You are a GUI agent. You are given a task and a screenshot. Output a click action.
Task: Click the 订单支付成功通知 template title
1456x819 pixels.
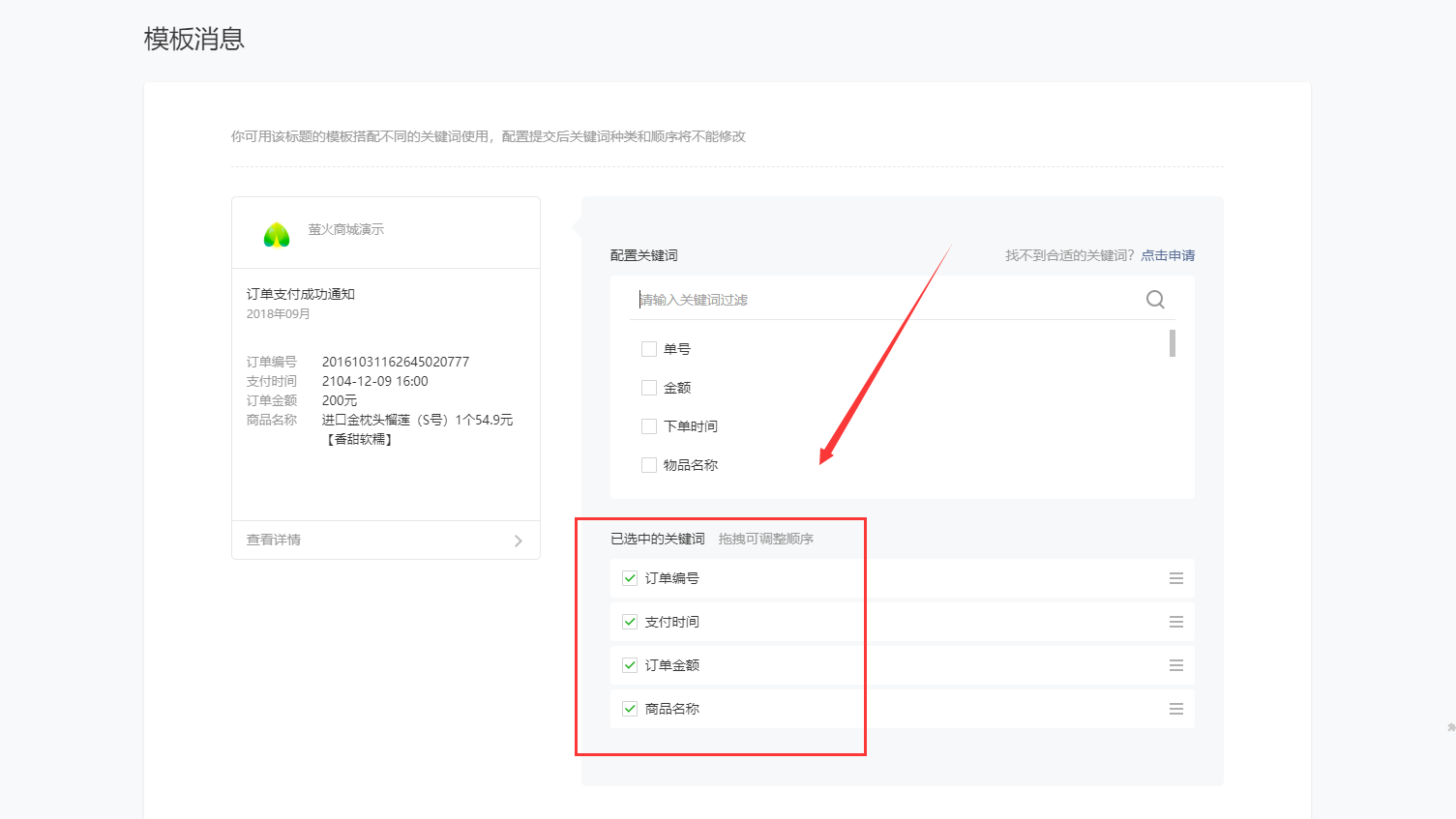tap(301, 294)
